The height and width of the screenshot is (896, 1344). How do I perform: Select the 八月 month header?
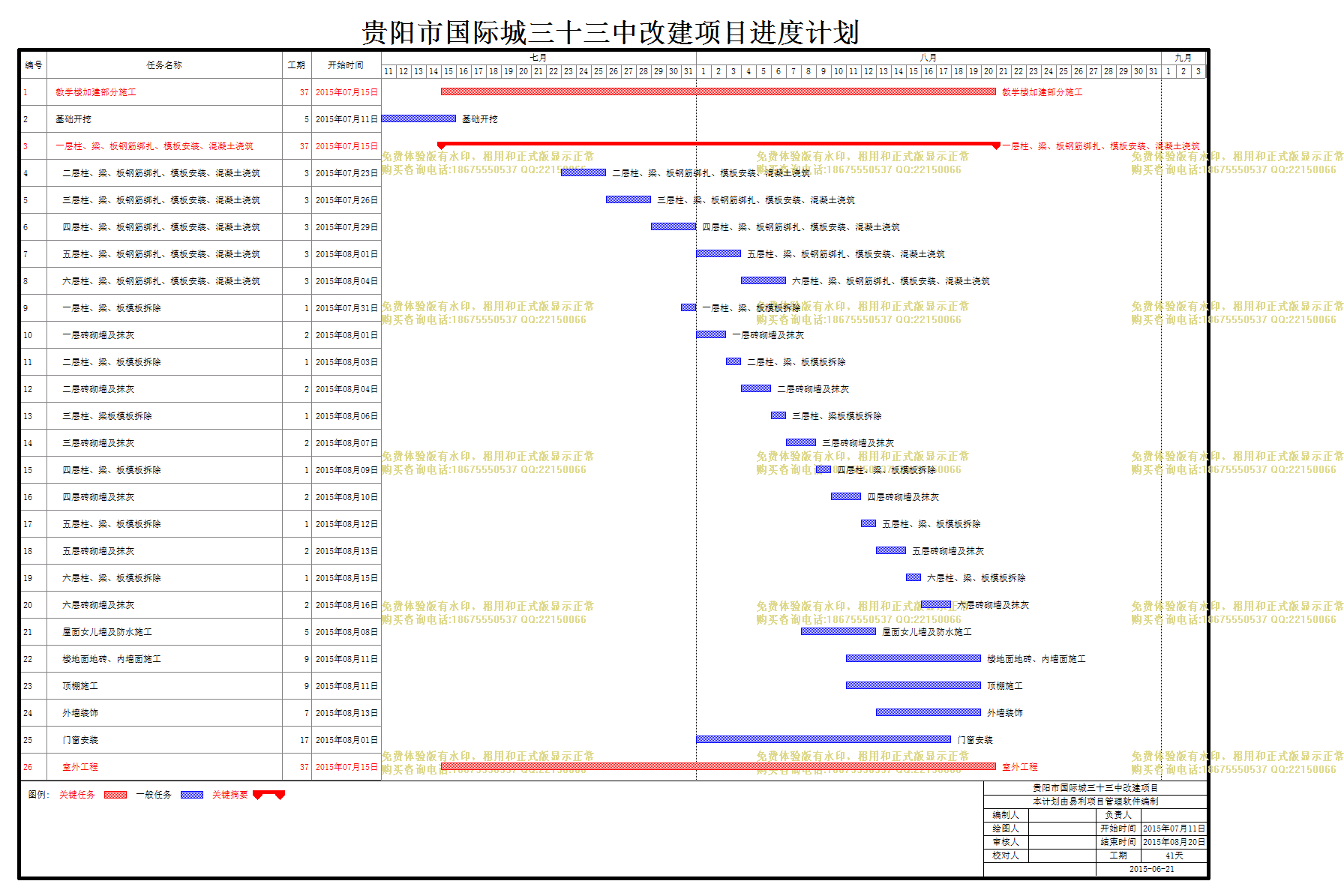click(x=928, y=58)
